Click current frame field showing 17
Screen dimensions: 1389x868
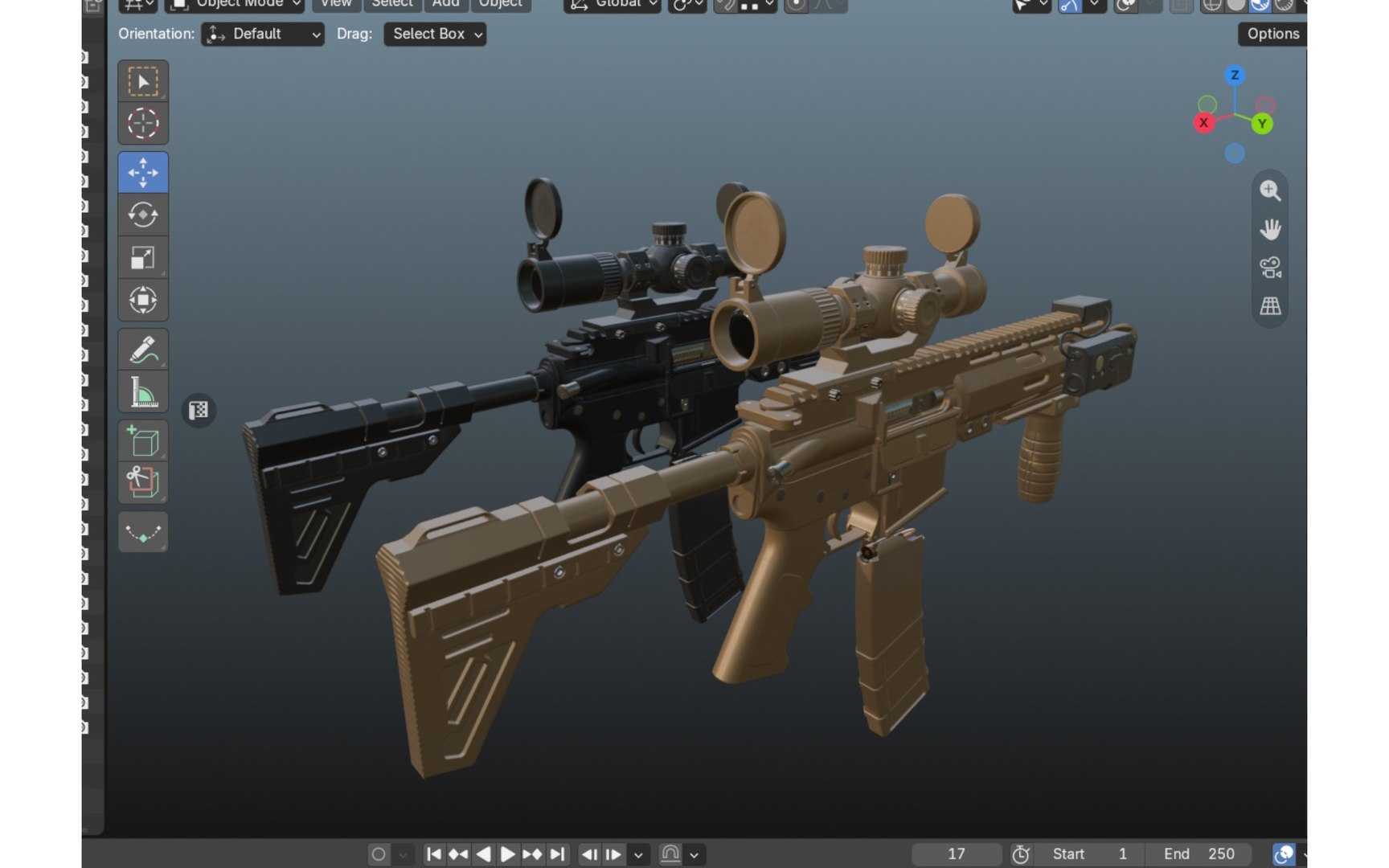pyautogui.click(x=957, y=854)
